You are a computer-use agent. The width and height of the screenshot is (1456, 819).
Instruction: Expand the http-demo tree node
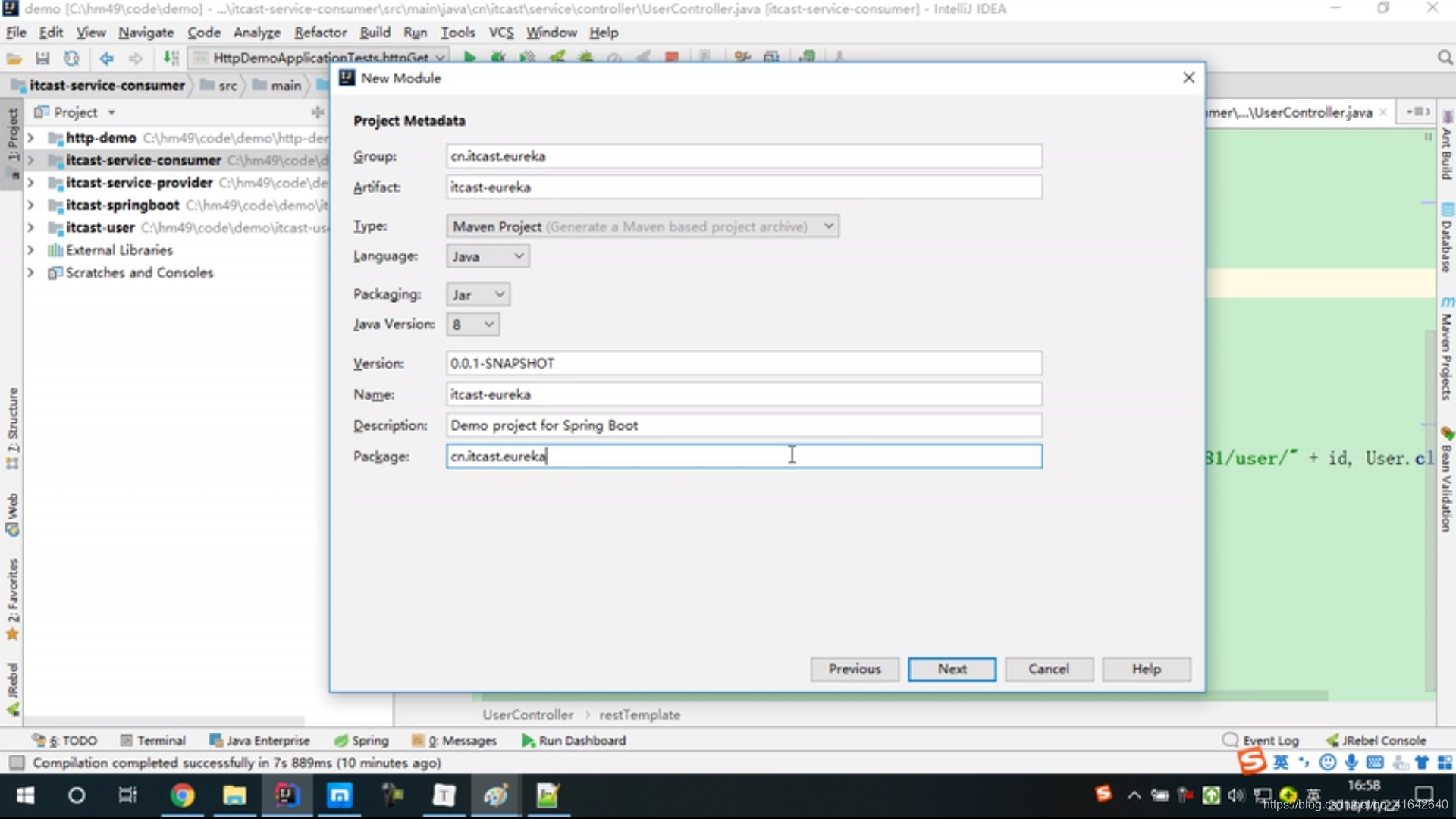[x=30, y=138]
